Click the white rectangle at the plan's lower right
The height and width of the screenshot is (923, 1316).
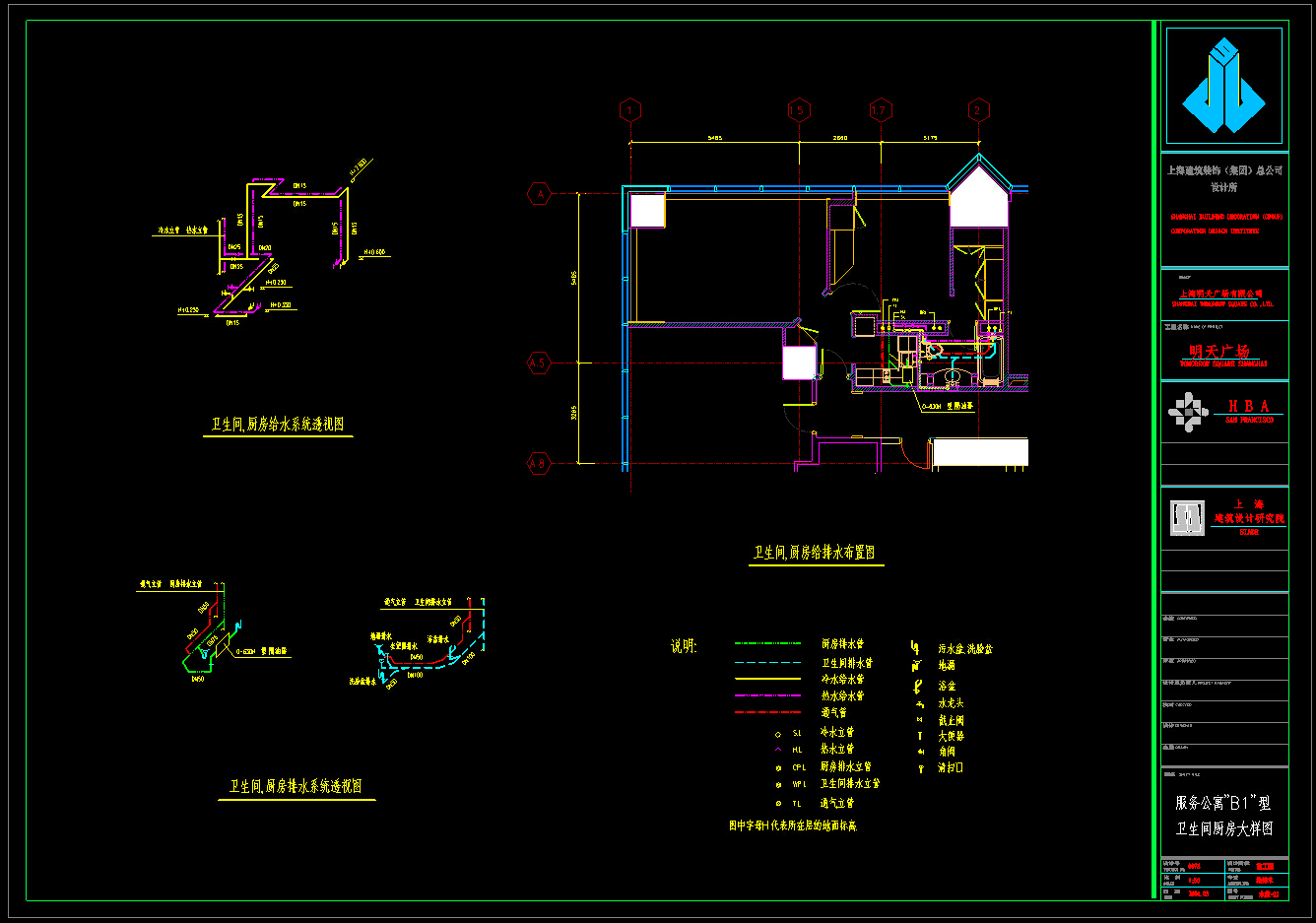[980, 453]
